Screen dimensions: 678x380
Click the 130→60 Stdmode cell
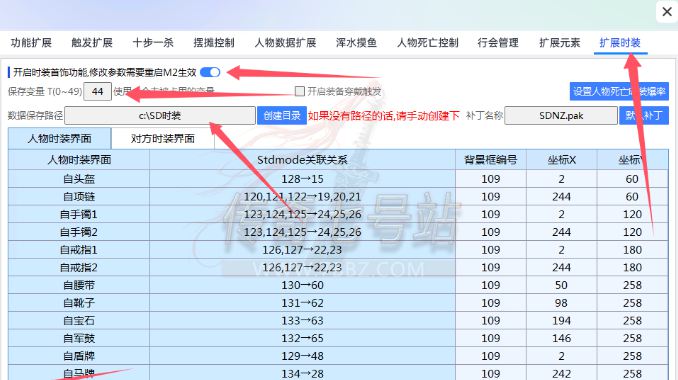pyautogui.click(x=302, y=285)
